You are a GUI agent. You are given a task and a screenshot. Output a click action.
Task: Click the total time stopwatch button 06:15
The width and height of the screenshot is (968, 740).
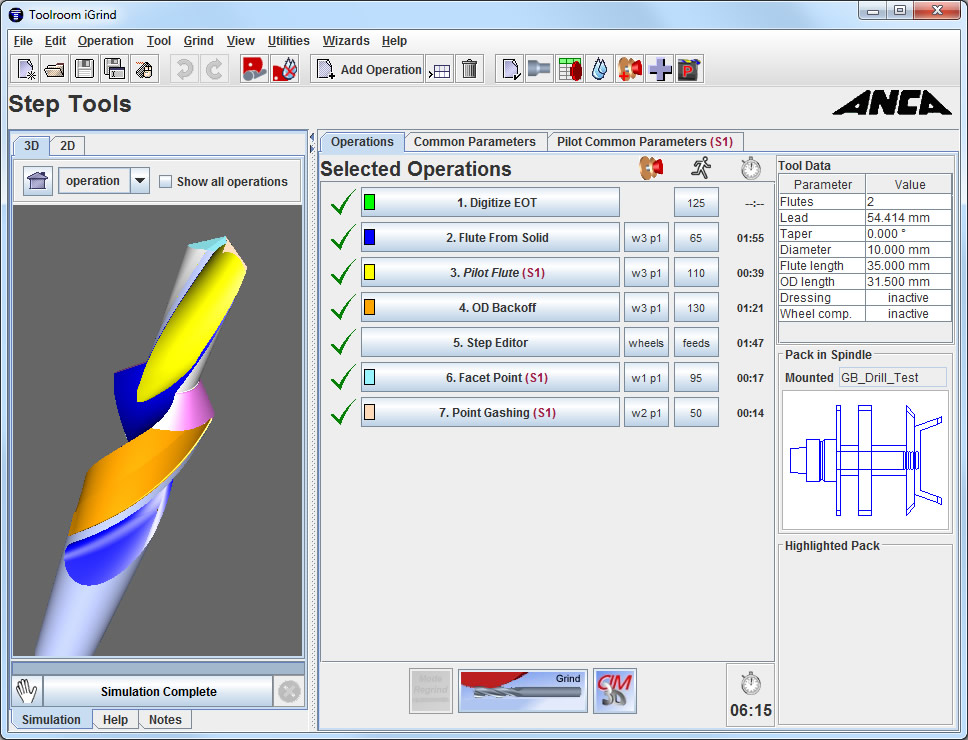pyautogui.click(x=750, y=695)
